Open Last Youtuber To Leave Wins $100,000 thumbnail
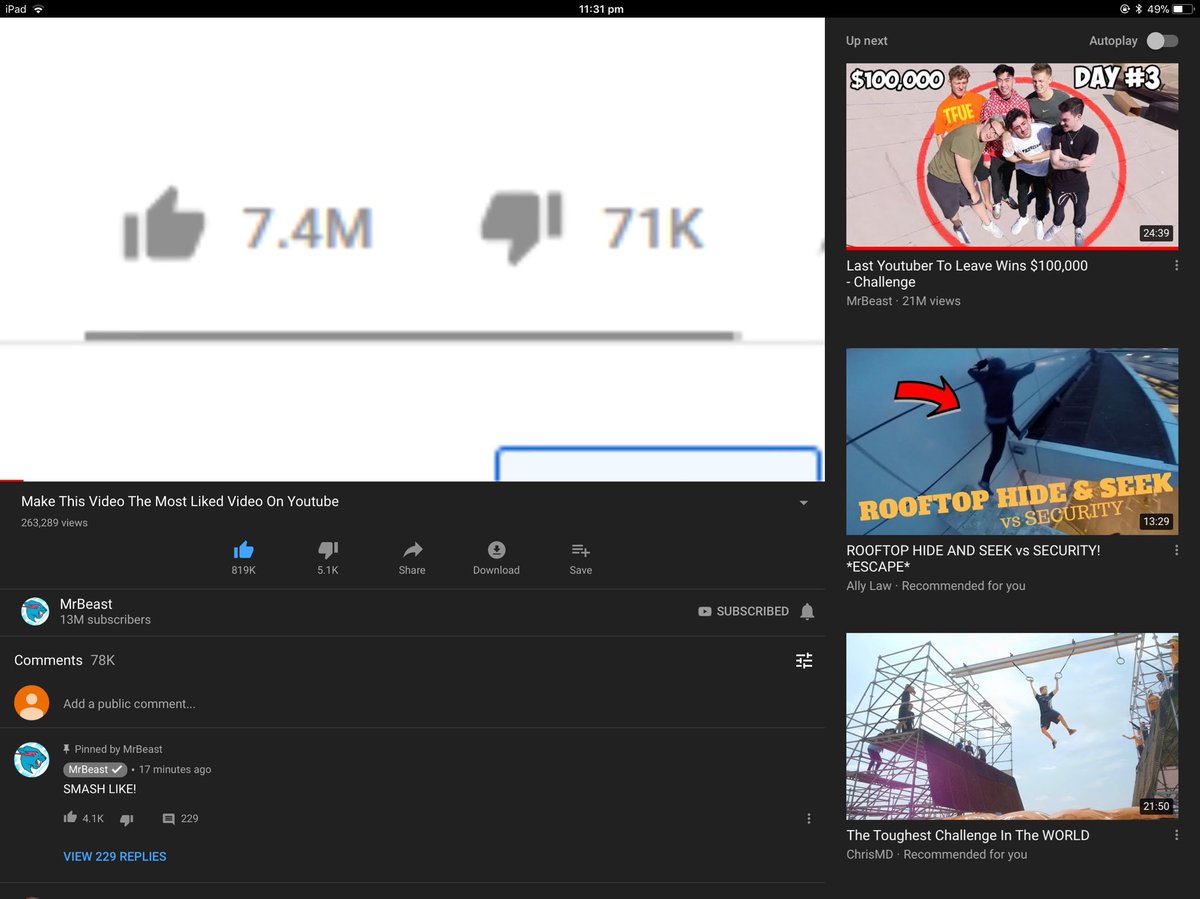Image resolution: width=1200 pixels, height=899 pixels. pos(1012,157)
